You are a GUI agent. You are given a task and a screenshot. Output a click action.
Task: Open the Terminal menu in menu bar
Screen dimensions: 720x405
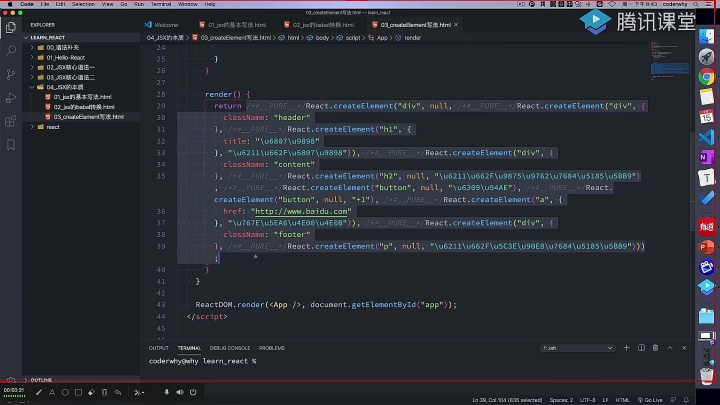point(160,4)
